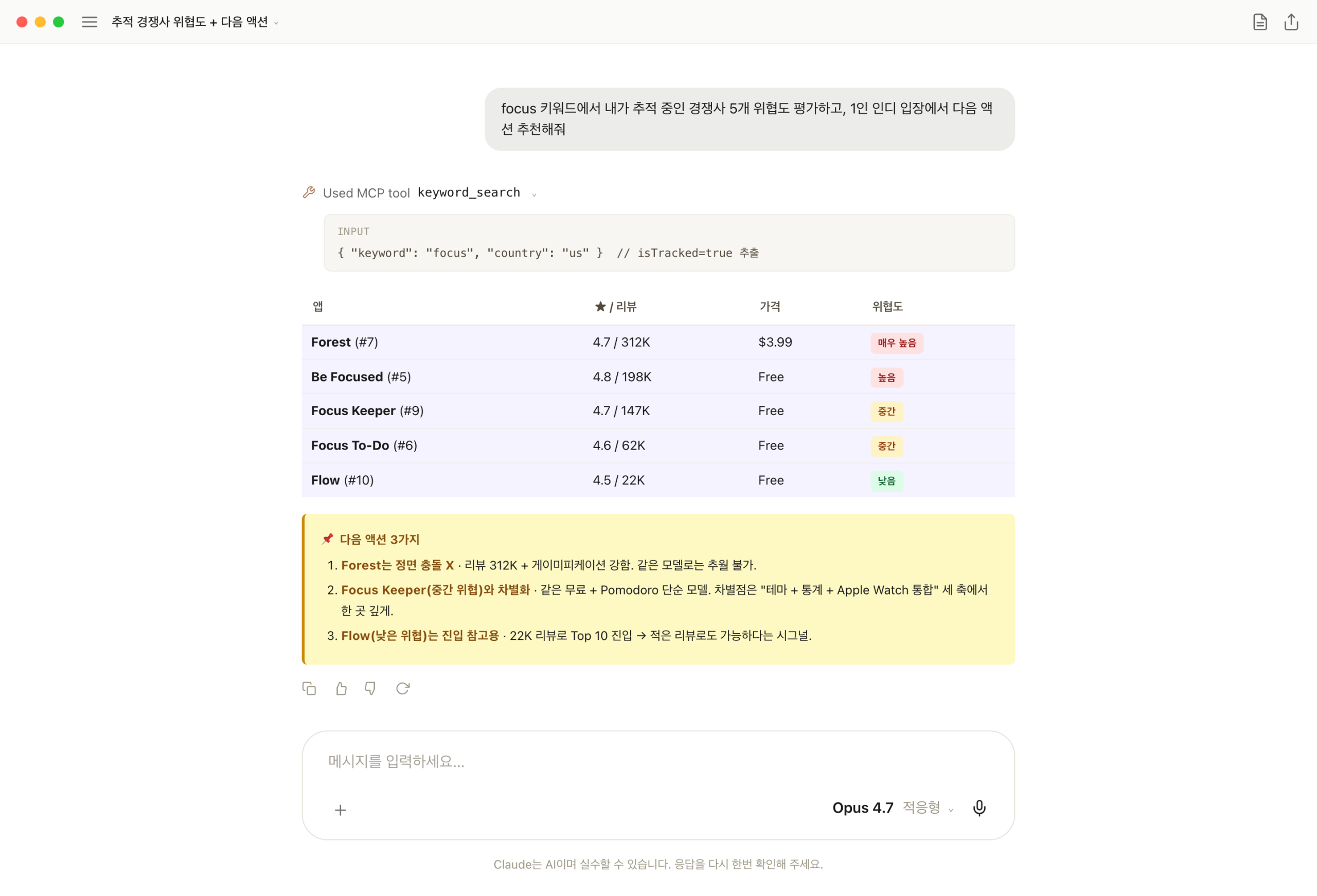The width and height of the screenshot is (1317, 896).
Task: Open the conversation title dropdown
Action: tap(194, 22)
